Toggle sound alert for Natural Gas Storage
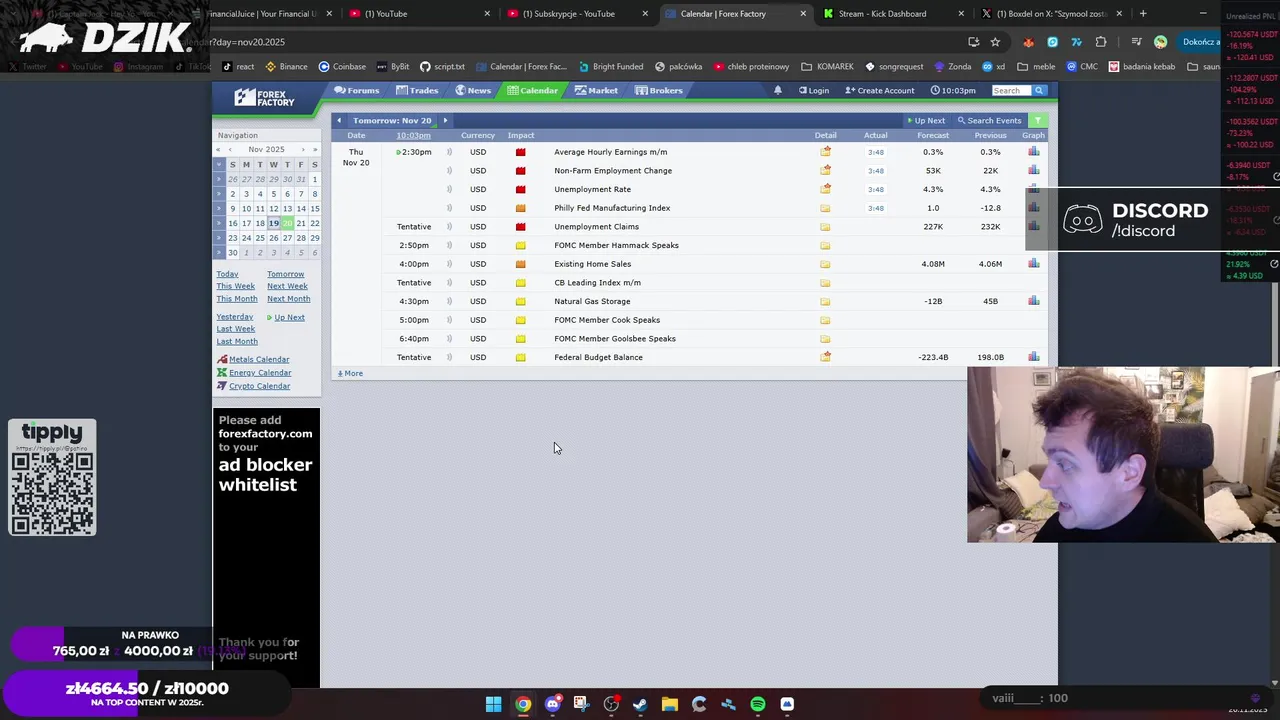 449,301
